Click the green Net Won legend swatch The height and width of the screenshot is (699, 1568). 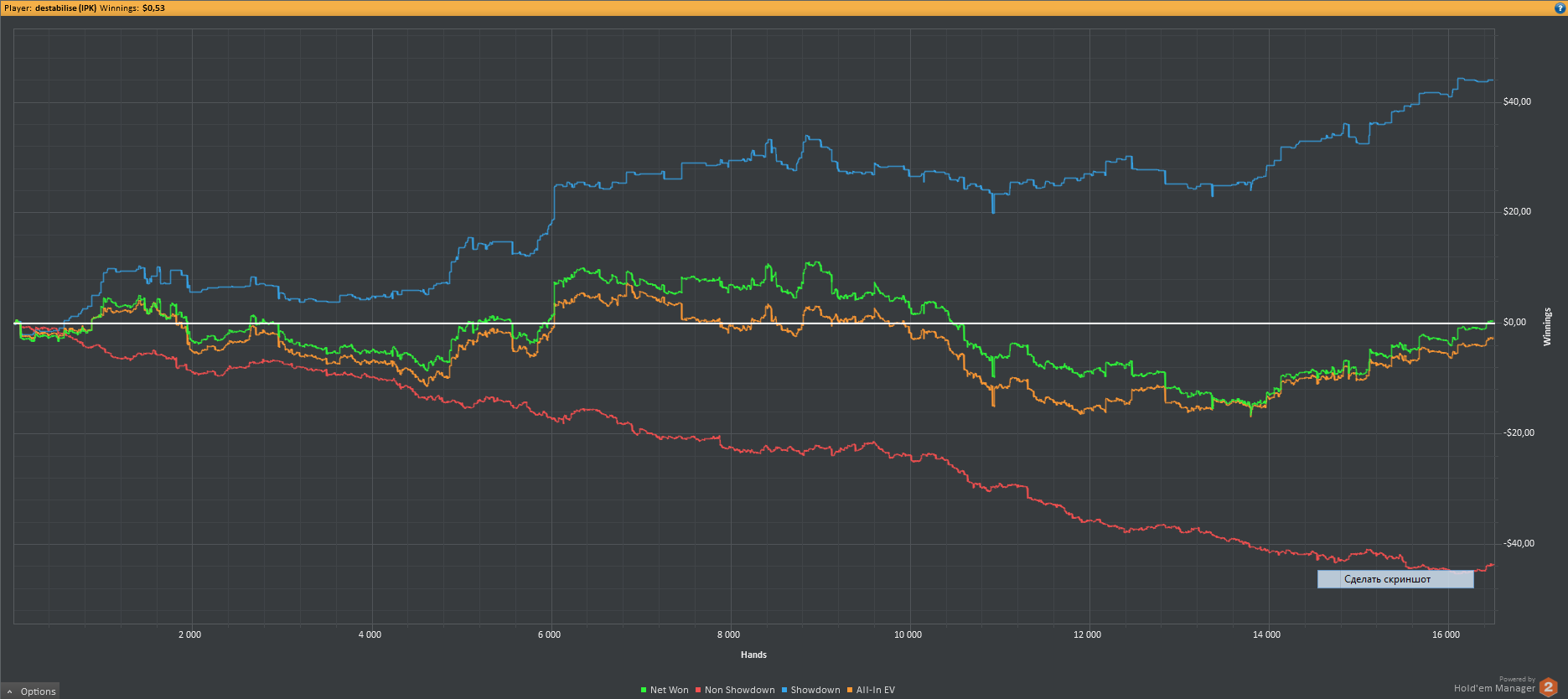[644, 690]
